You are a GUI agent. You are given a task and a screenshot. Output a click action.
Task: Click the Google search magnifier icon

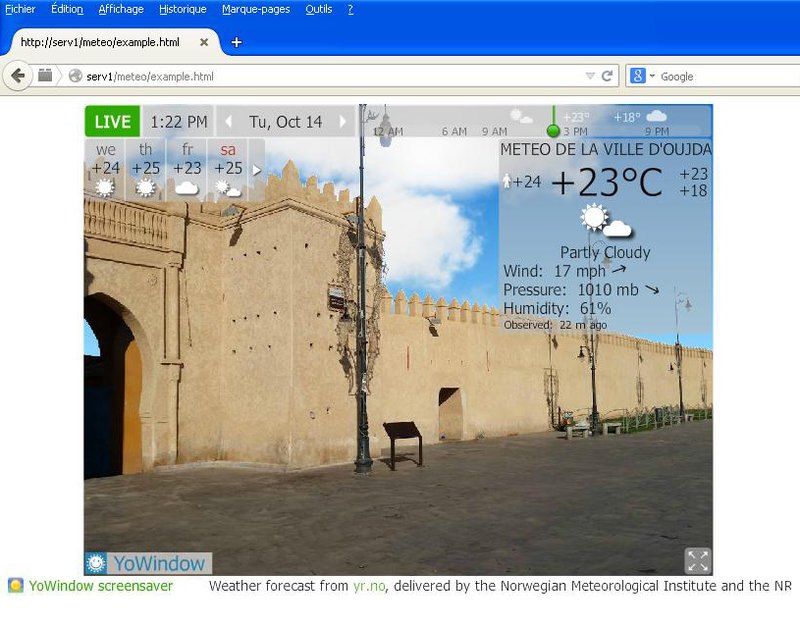click(638, 76)
